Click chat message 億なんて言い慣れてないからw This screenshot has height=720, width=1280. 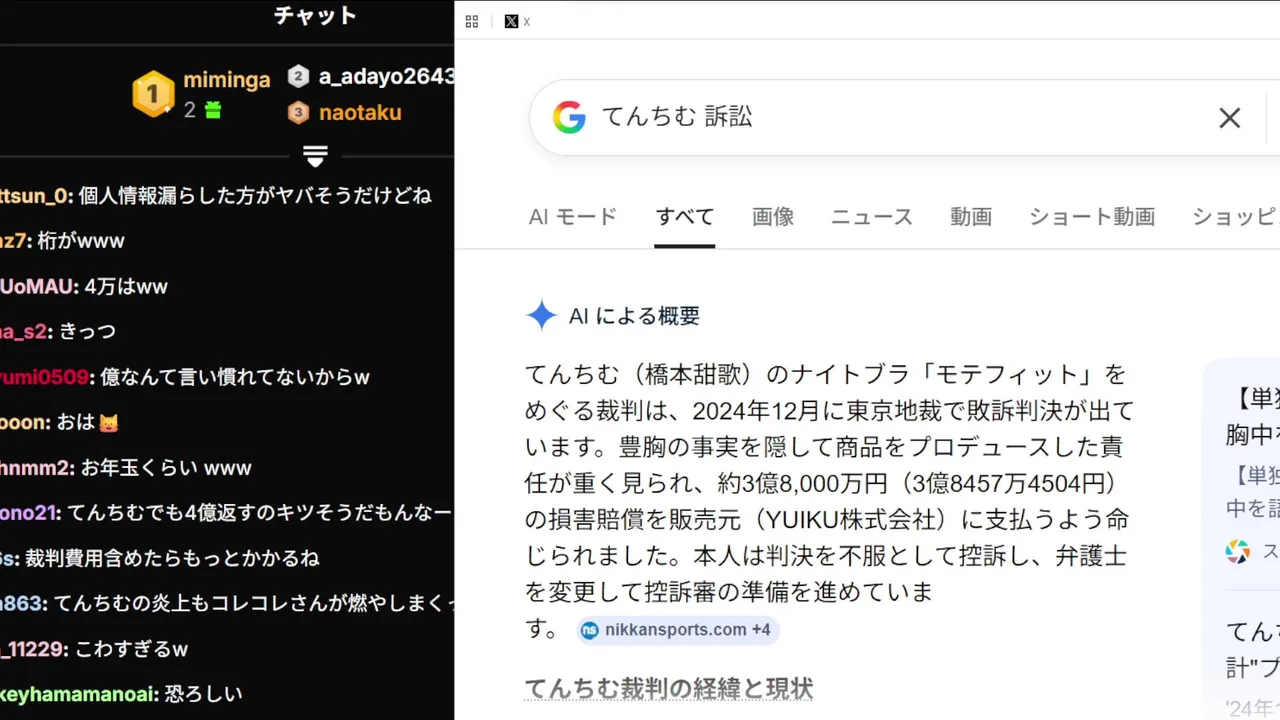click(235, 377)
